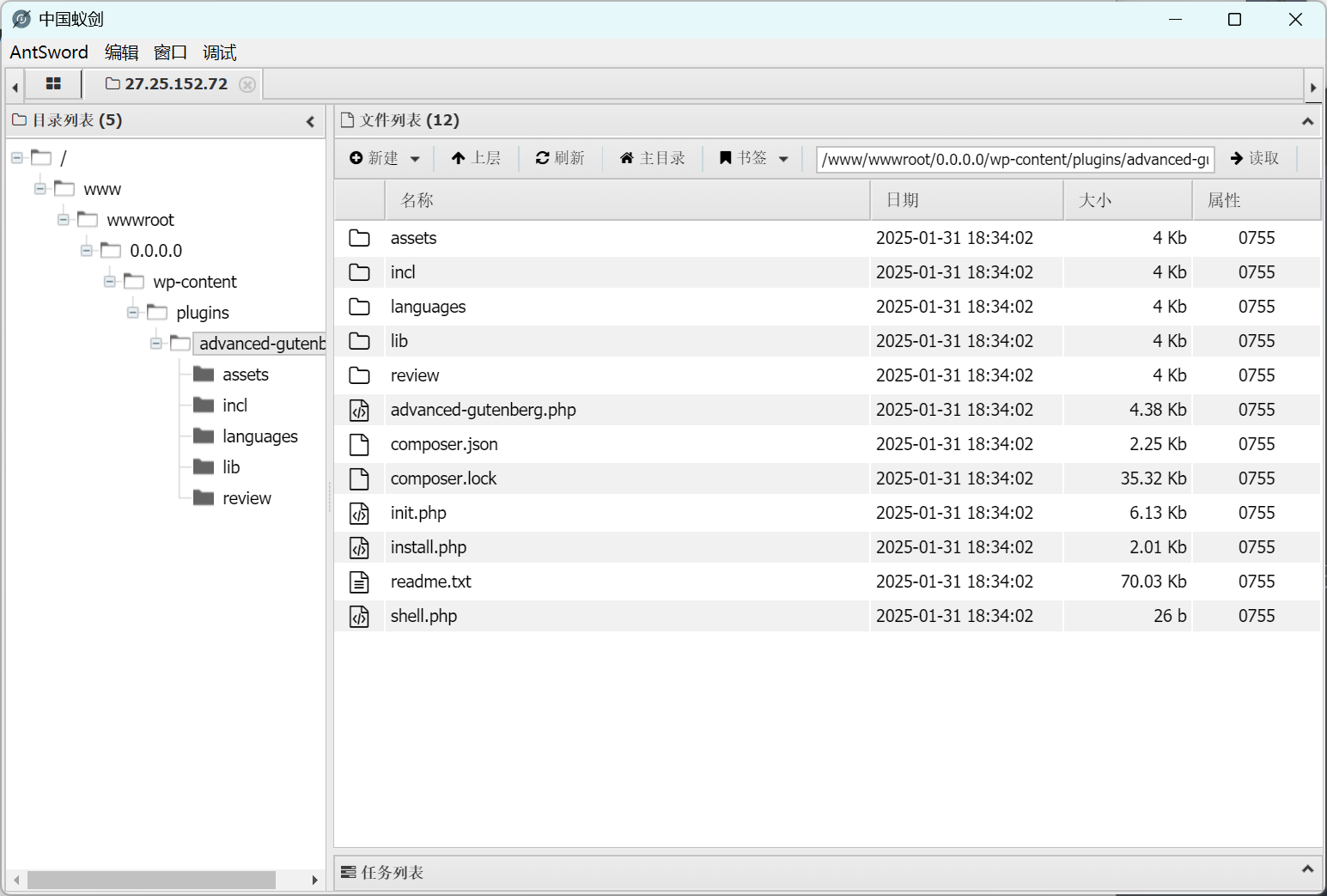Select the advanced-gutenberg.php file icon
Screen dimensions: 1327x896
(x=359, y=410)
